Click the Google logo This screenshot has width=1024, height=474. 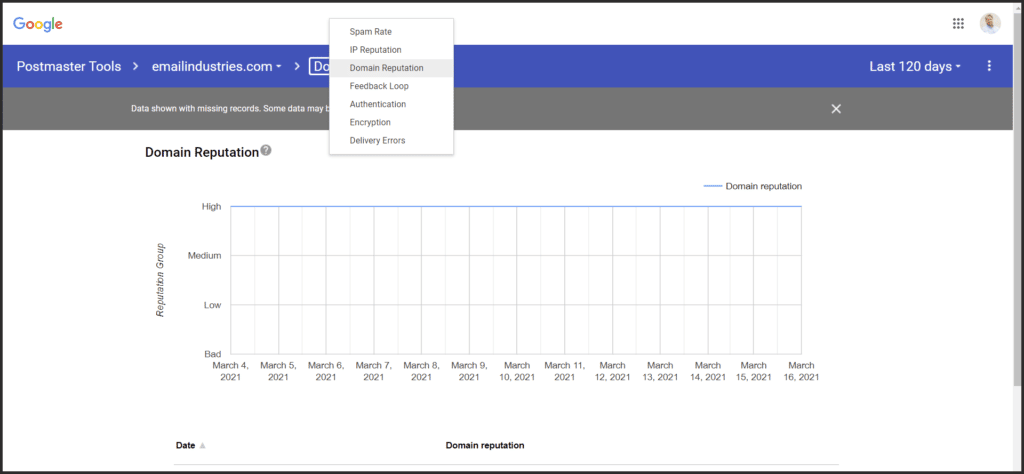coord(38,24)
